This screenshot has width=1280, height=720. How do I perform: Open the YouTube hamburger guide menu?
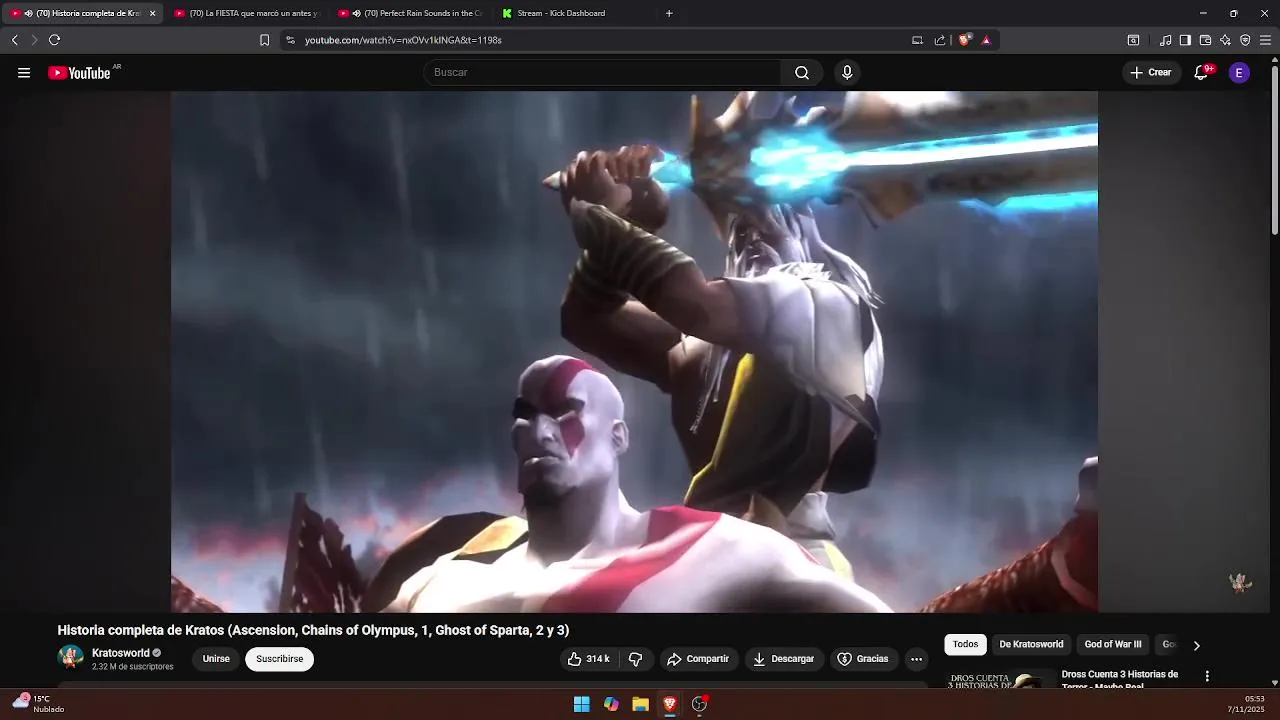tap(24, 73)
